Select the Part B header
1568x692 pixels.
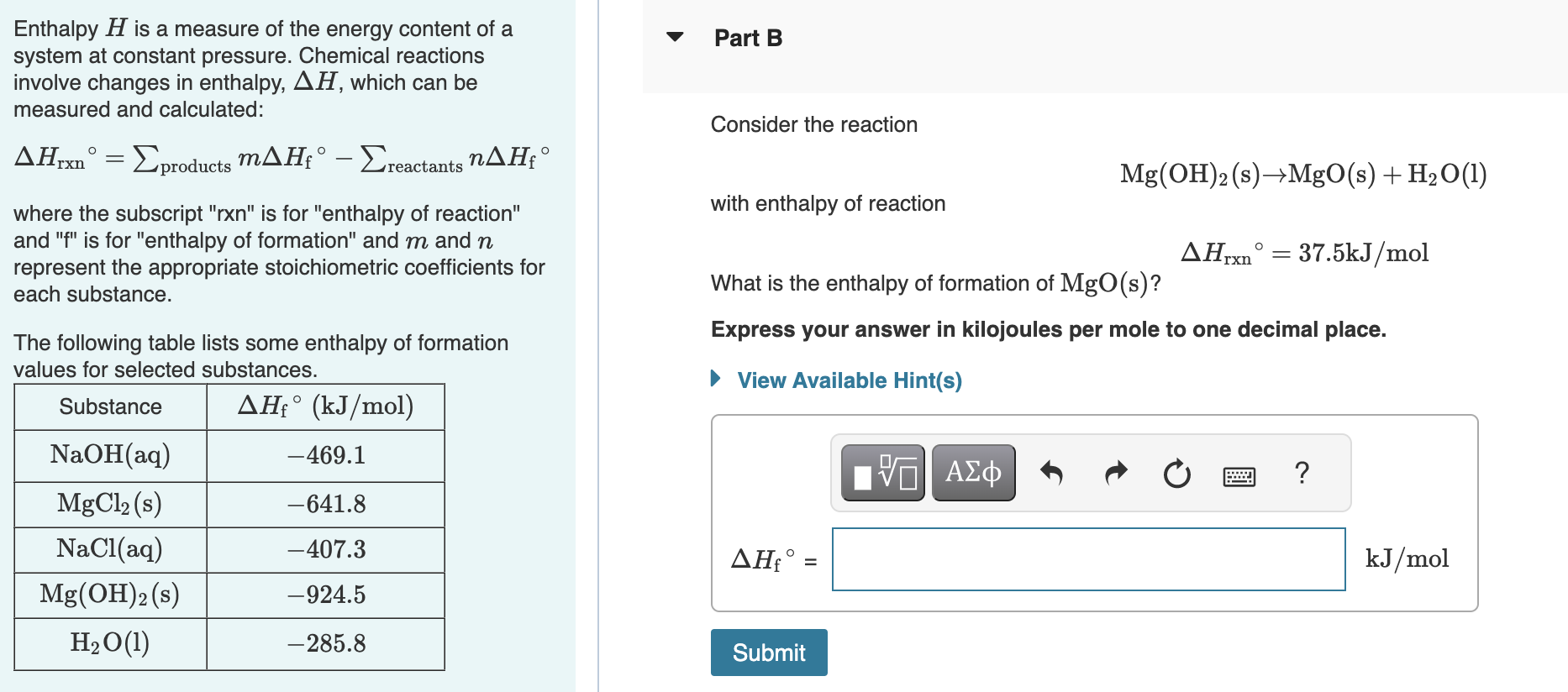tap(746, 38)
